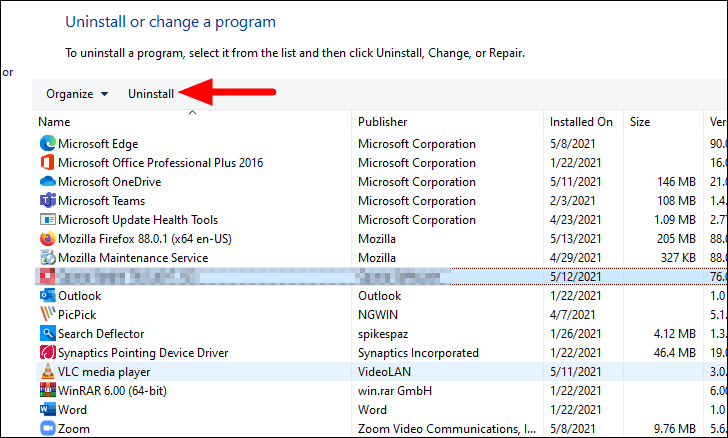Image resolution: width=728 pixels, height=438 pixels.
Task: Click the Mozilla Maintenance Service icon
Action: pos(47,257)
